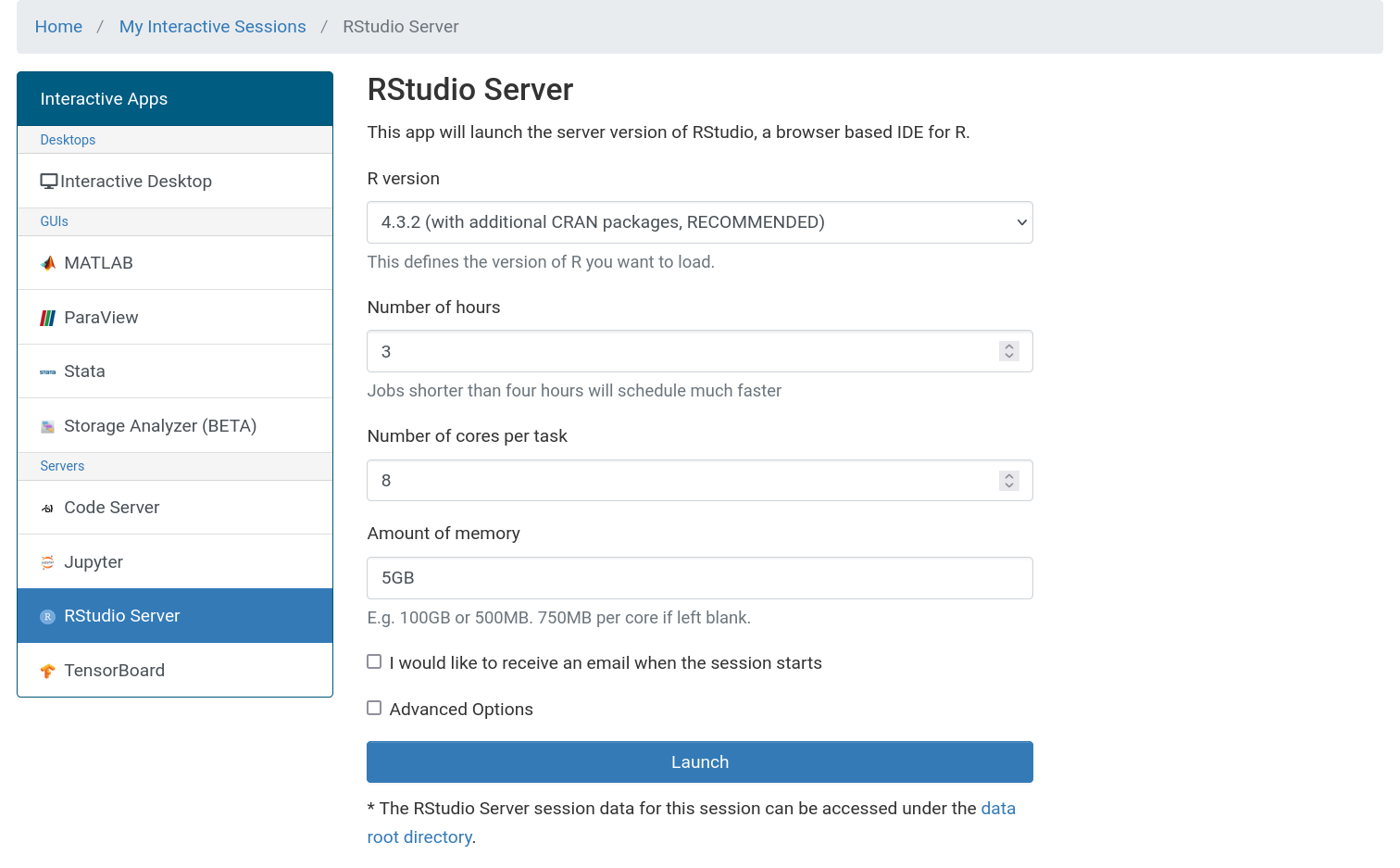Click the "R version" field label

tap(404, 179)
